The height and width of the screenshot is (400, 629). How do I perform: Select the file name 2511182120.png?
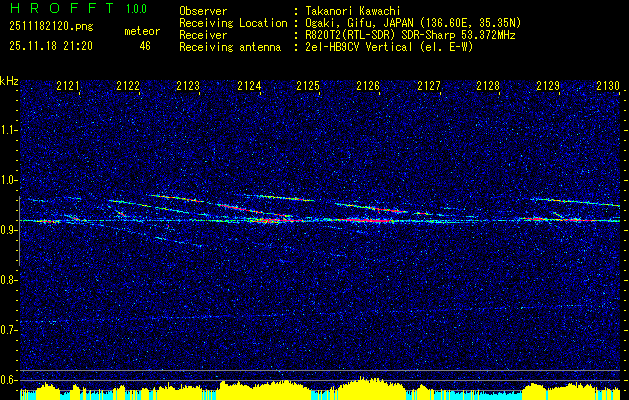pos(51,27)
